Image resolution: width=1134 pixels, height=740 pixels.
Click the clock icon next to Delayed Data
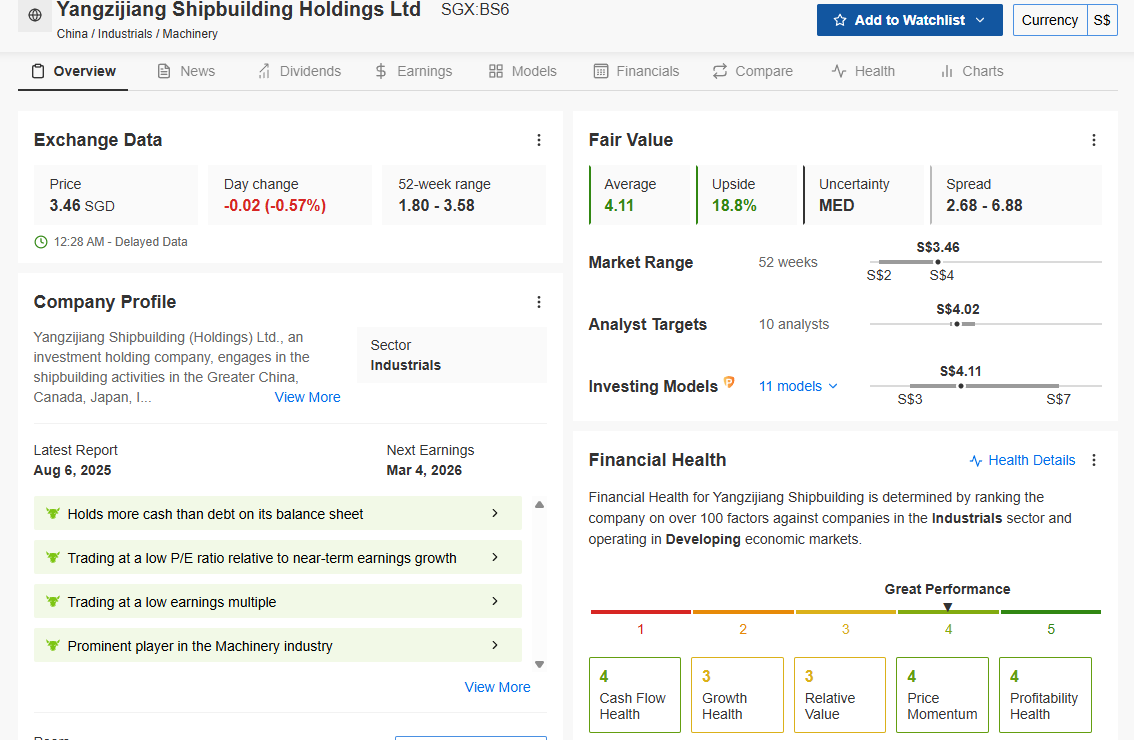click(x=41, y=242)
